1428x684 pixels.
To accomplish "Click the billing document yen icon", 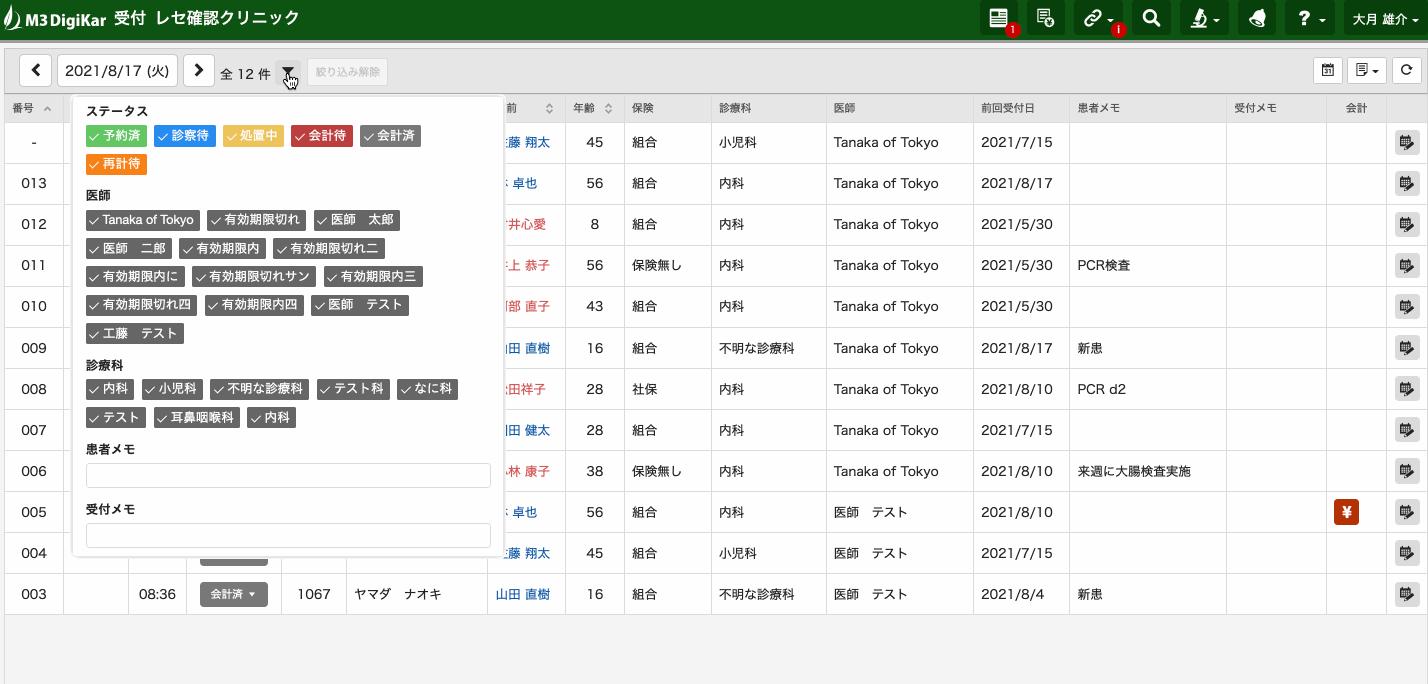I will point(1045,18).
